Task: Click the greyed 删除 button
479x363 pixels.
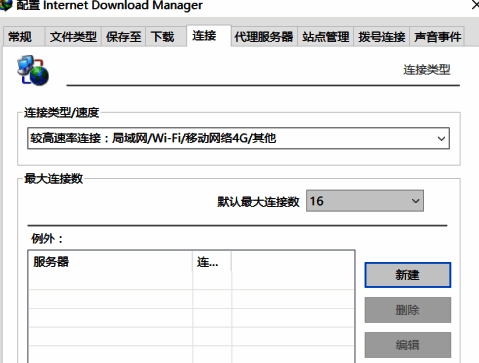Action: (408, 310)
